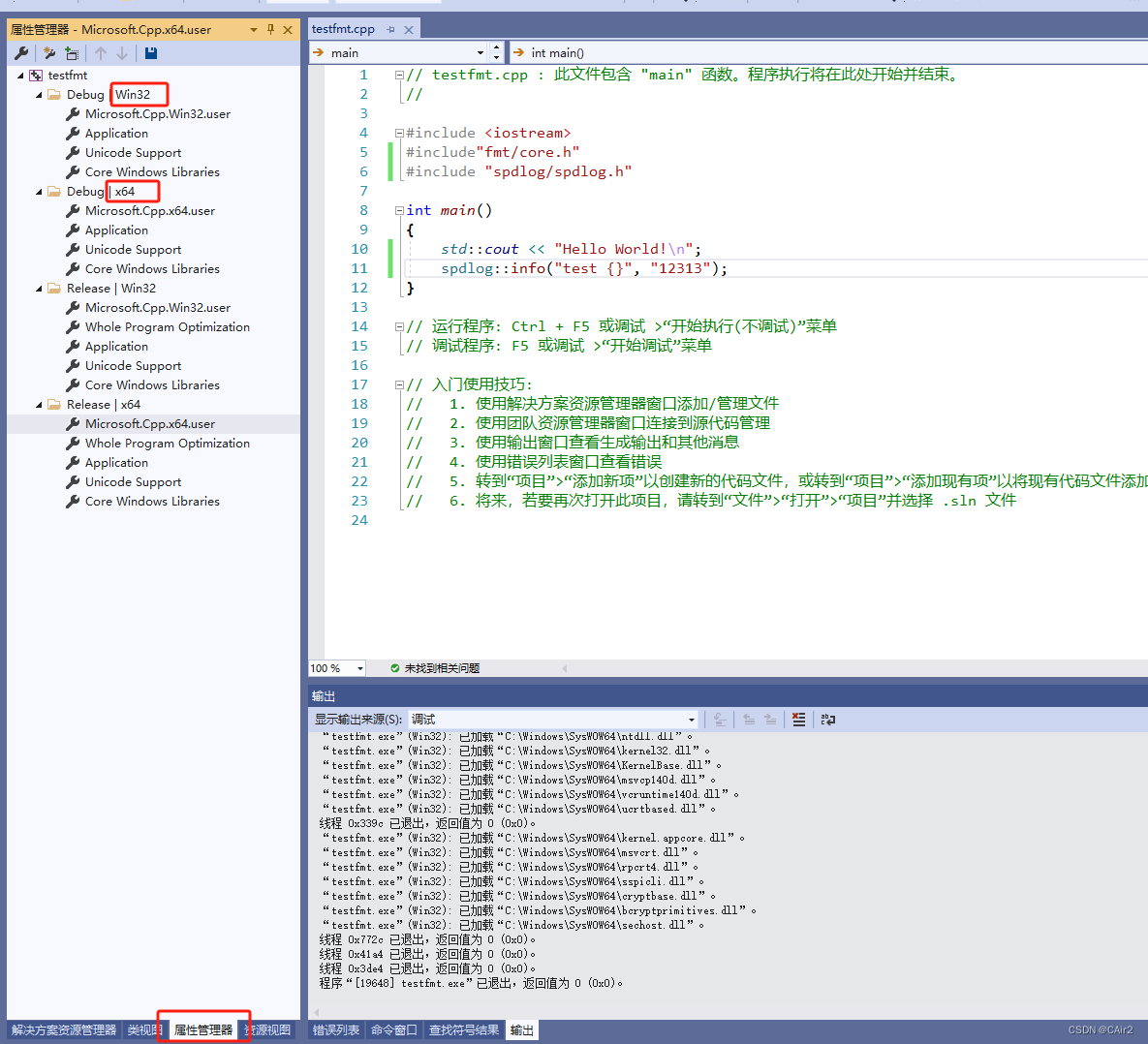Select the Properties wrench icon in Property Manager toolbar

click(x=21, y=52)
